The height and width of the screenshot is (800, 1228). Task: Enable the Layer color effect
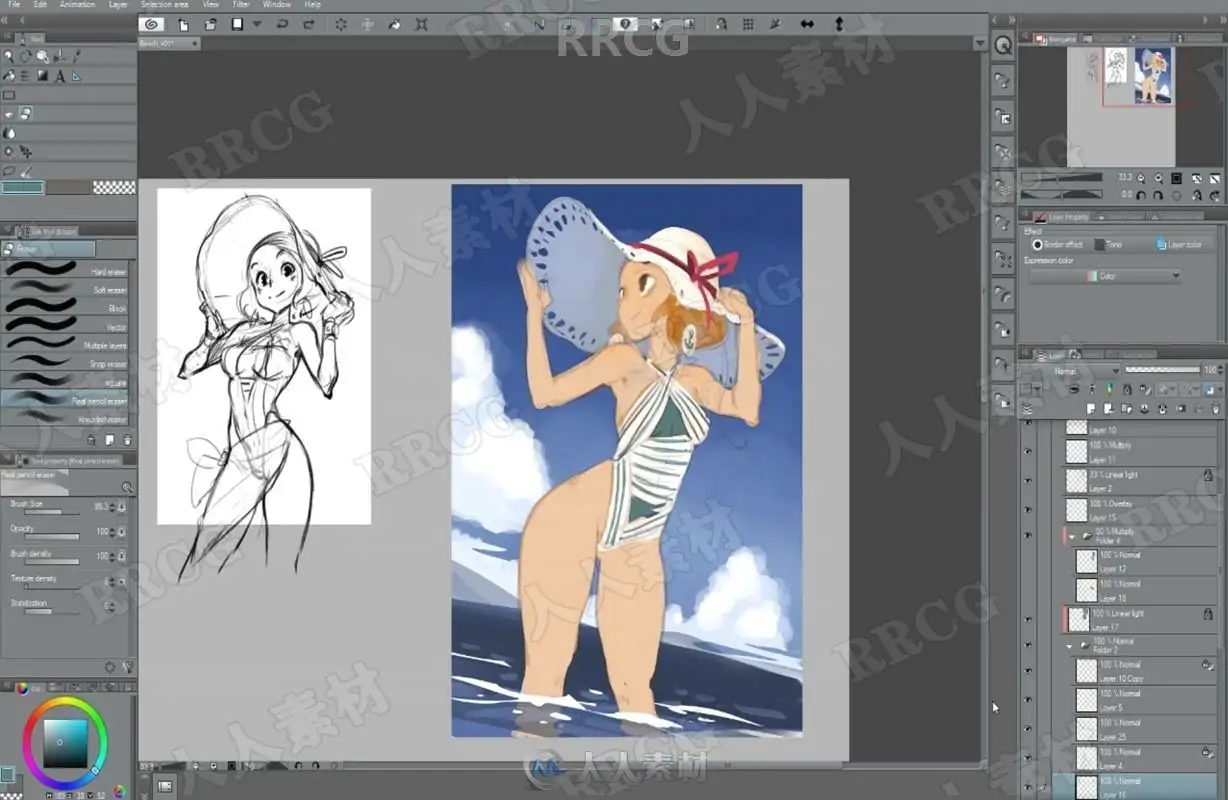(1178, 245)
